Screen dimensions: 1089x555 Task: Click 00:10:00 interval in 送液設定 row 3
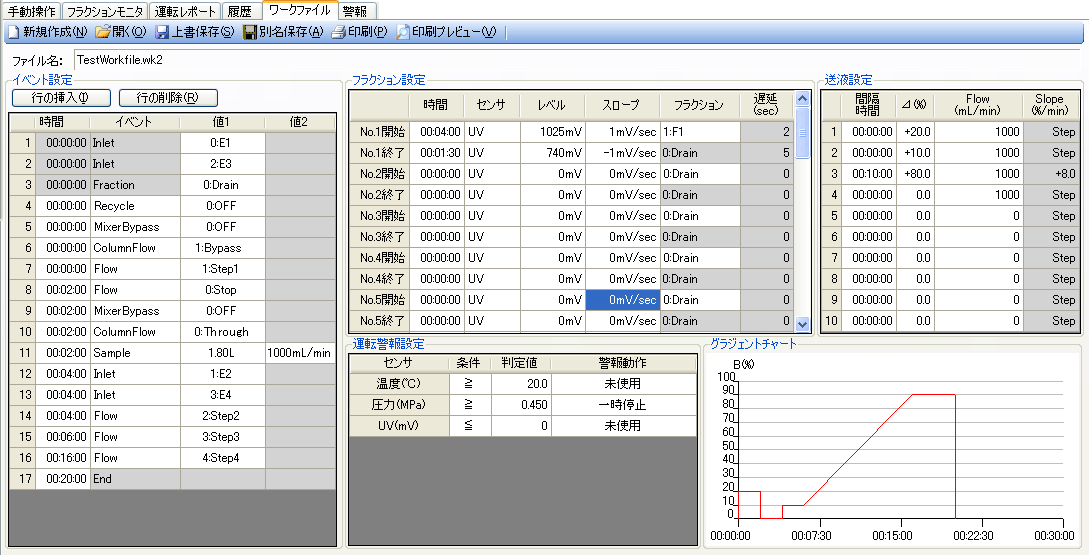(868, 174)
